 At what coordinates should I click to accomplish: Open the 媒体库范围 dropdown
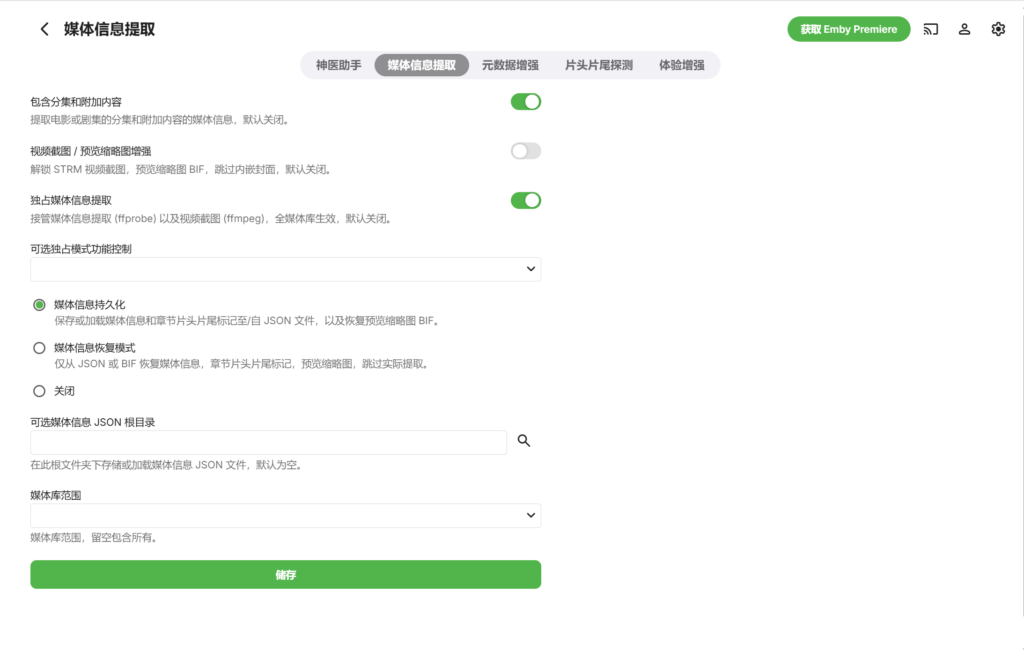point(285,515)
